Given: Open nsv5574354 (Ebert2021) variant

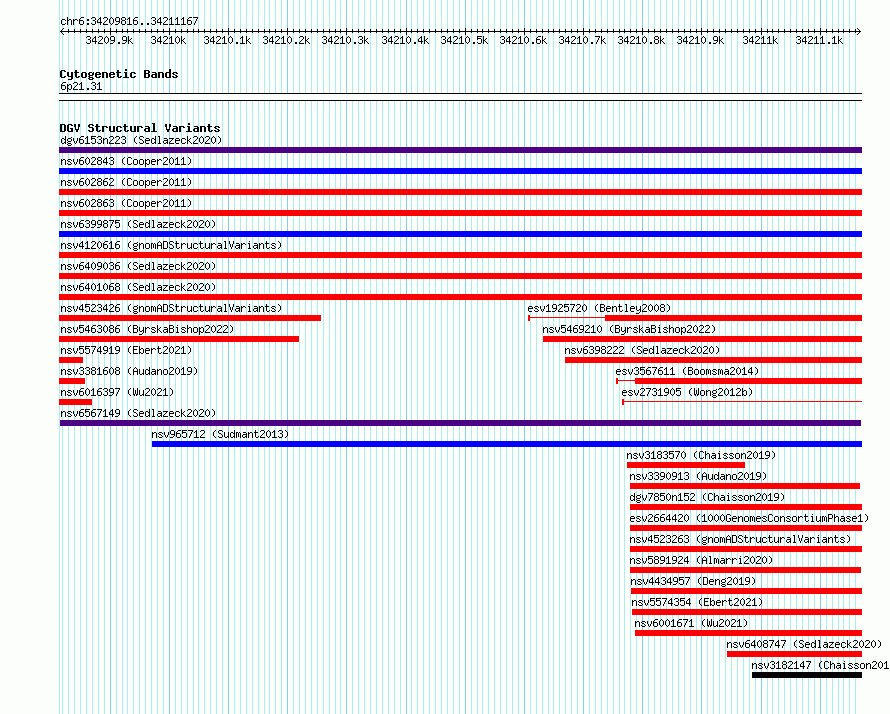Looking at the screenshot, I should pyautogui.click(x=697, y=602).
